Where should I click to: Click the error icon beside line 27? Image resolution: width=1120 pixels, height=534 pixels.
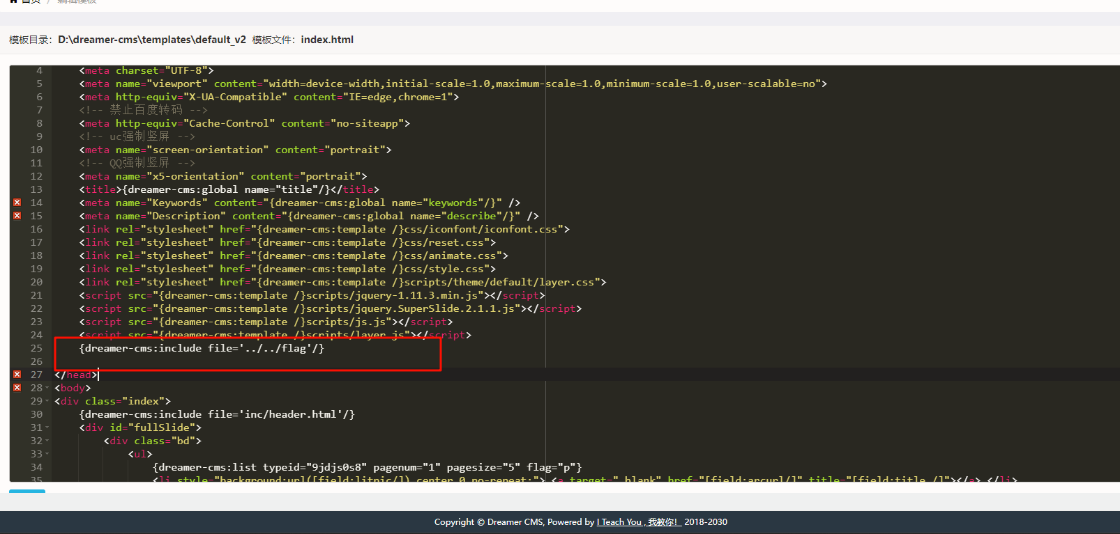[17, 374]
